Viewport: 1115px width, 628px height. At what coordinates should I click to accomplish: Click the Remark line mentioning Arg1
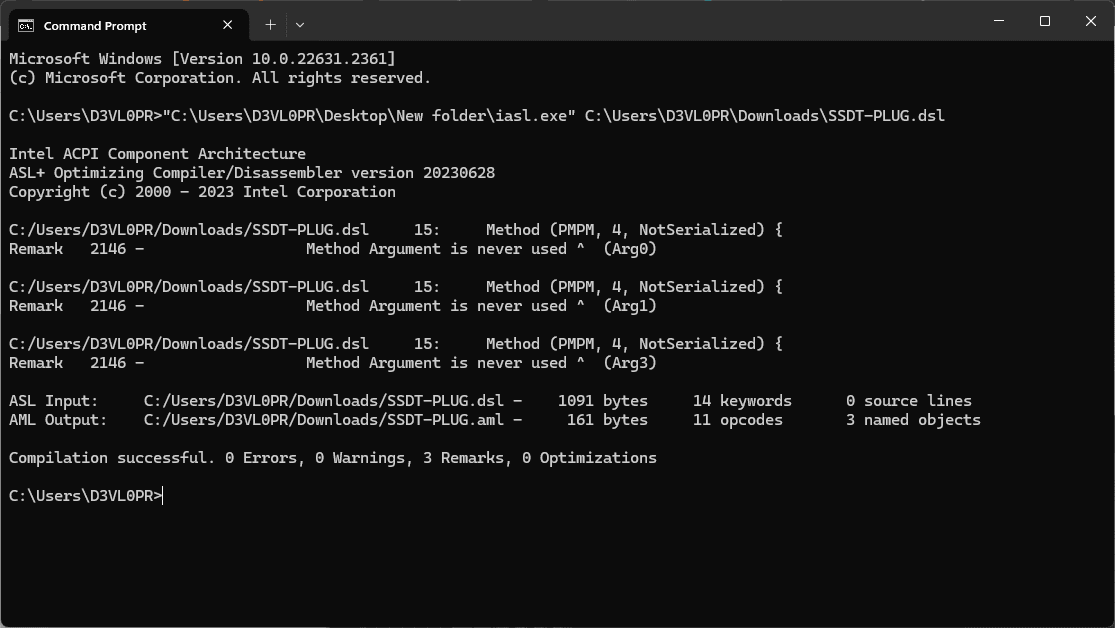click(x=330, y=305)
